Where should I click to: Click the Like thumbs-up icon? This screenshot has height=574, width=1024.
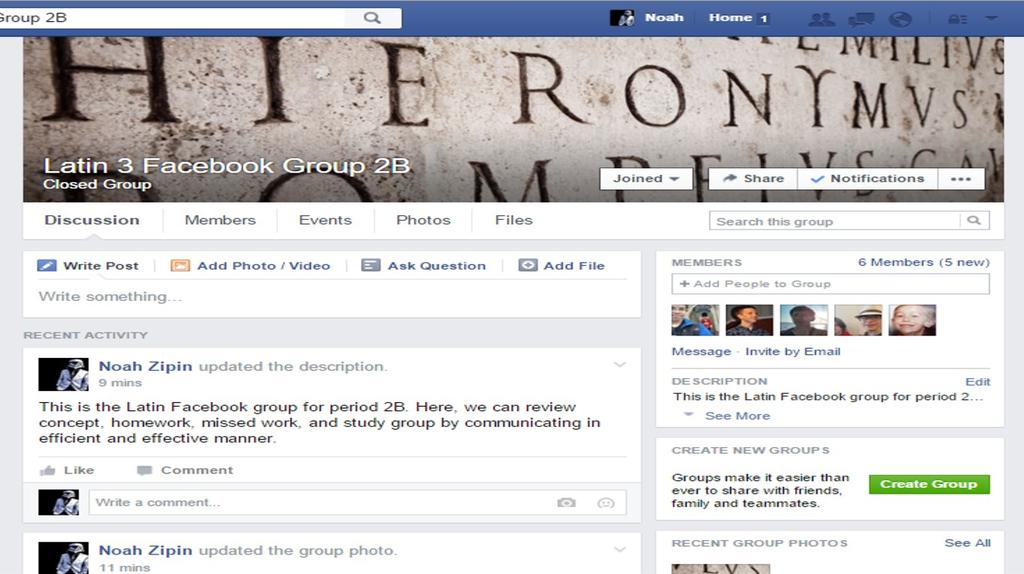(x=48, y=470)
